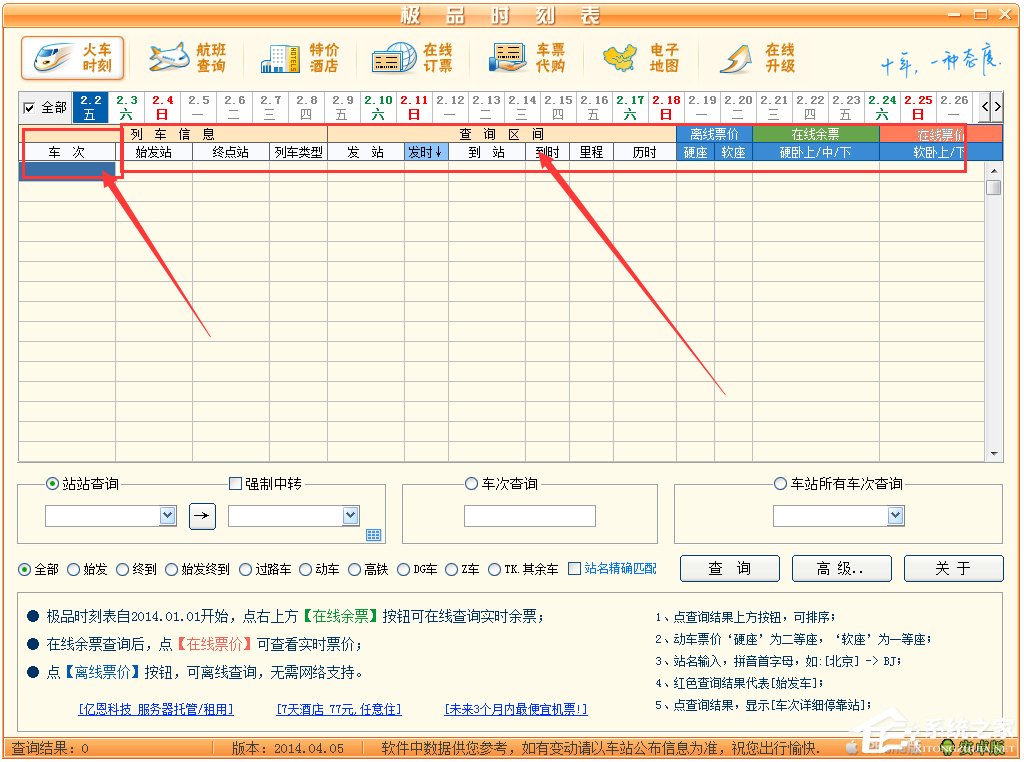Select the 2.3 六 date tab
Viewport: 1024px width, 762px height.
coord(126,108)
